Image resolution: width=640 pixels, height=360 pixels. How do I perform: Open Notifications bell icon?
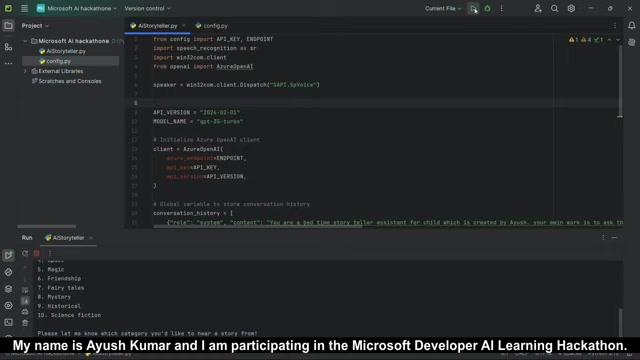point(631,26)
